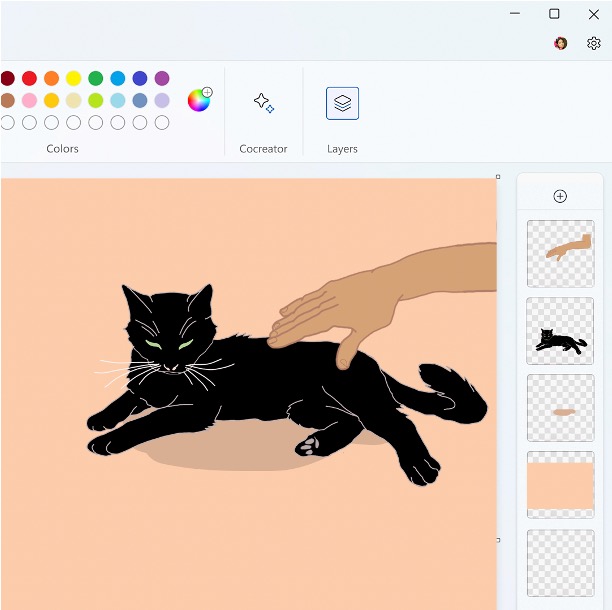Pick the light yellow cream swatch
The width and height of the screenshot is (612, 610).
pos(73,100)
